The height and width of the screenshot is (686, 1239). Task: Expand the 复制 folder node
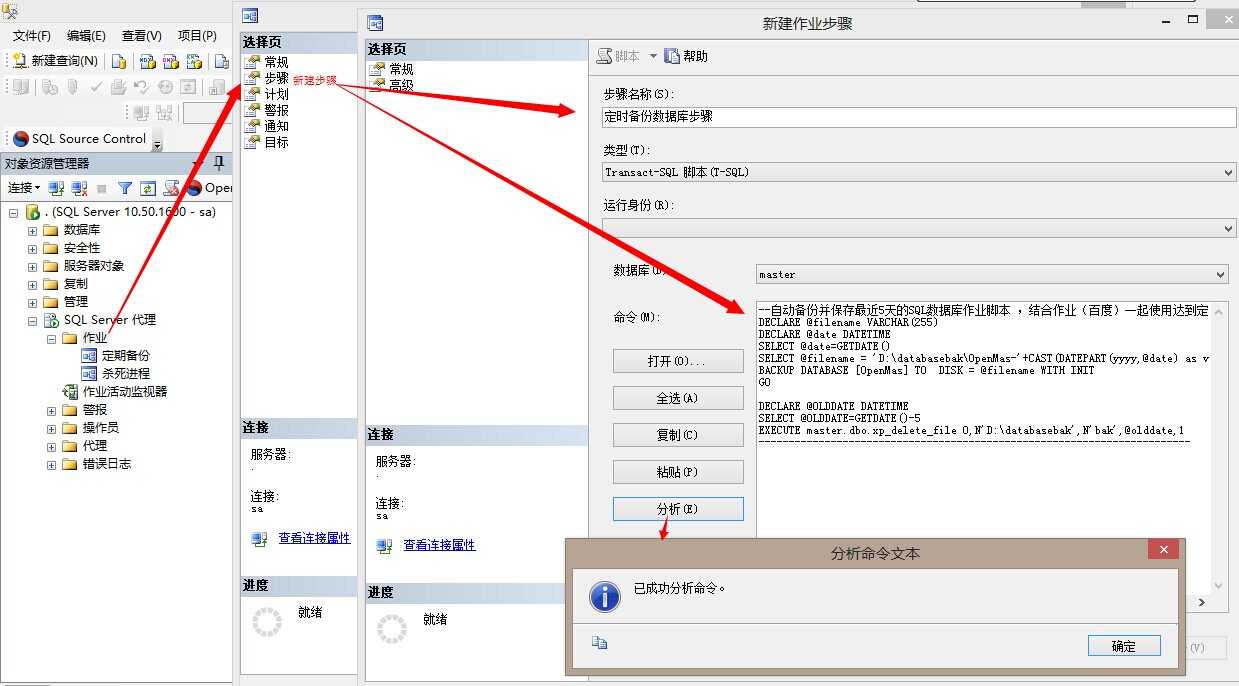click(32, 284)
